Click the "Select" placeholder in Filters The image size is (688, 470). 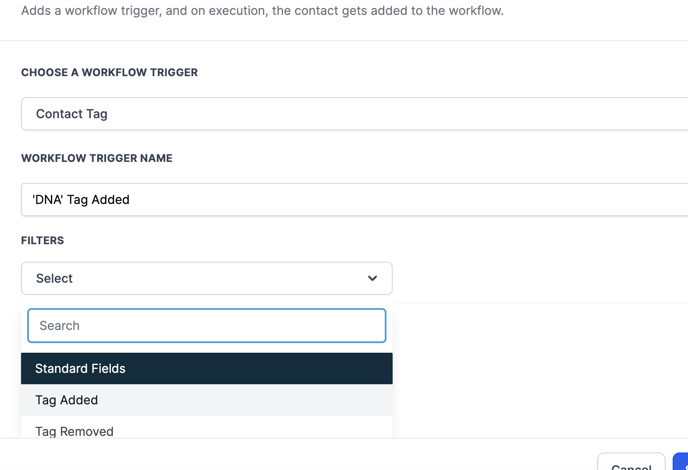coord(54,279)
